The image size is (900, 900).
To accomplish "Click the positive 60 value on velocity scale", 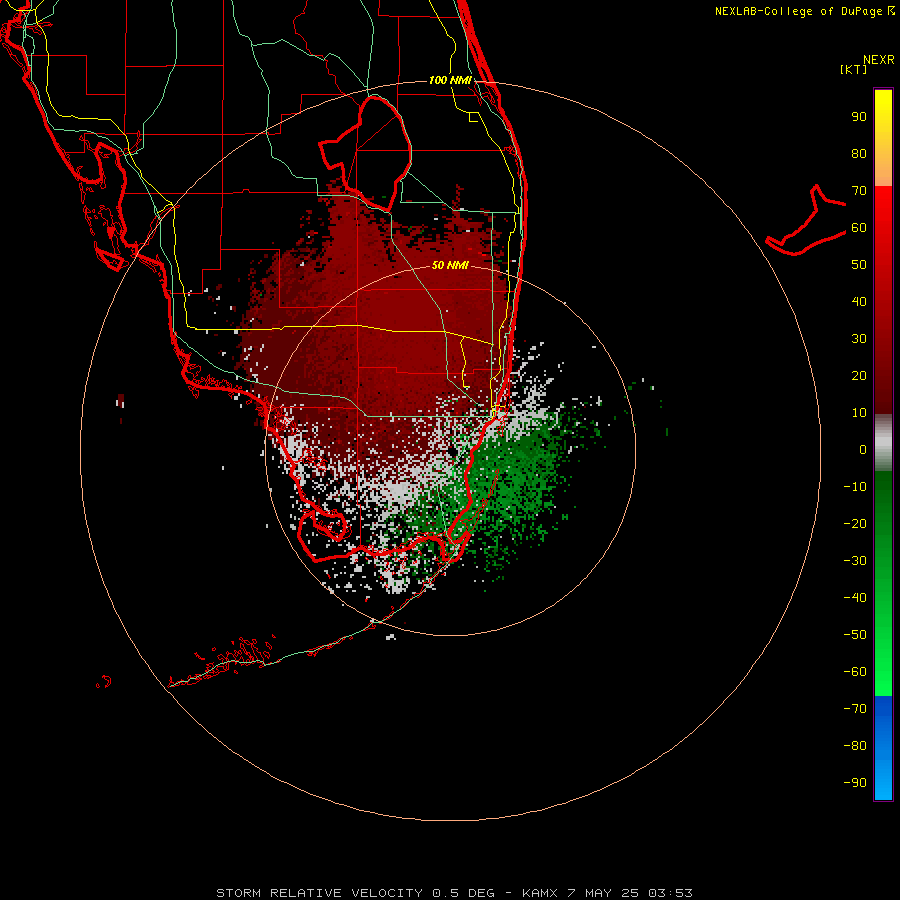I will (859, 228).
